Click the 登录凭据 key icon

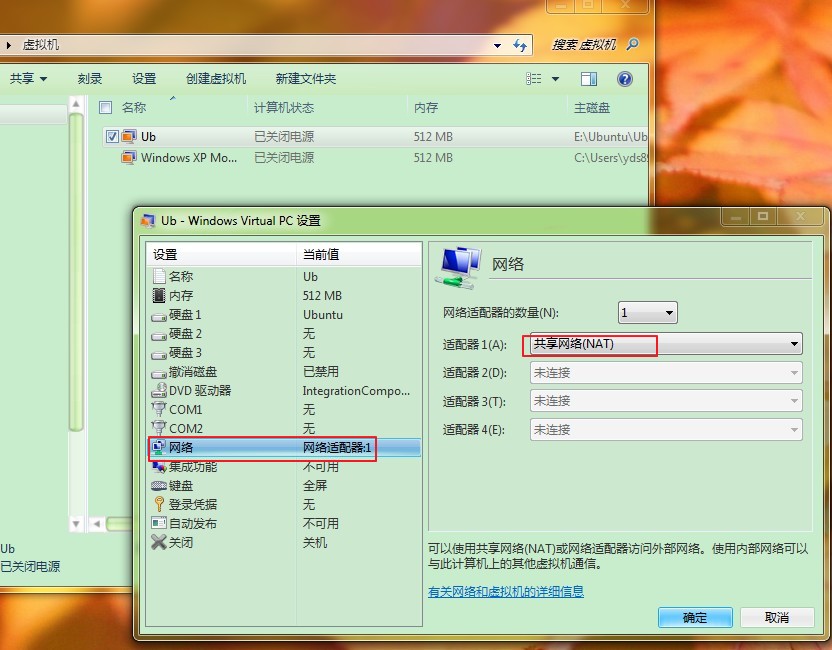(x=159, y=504)
